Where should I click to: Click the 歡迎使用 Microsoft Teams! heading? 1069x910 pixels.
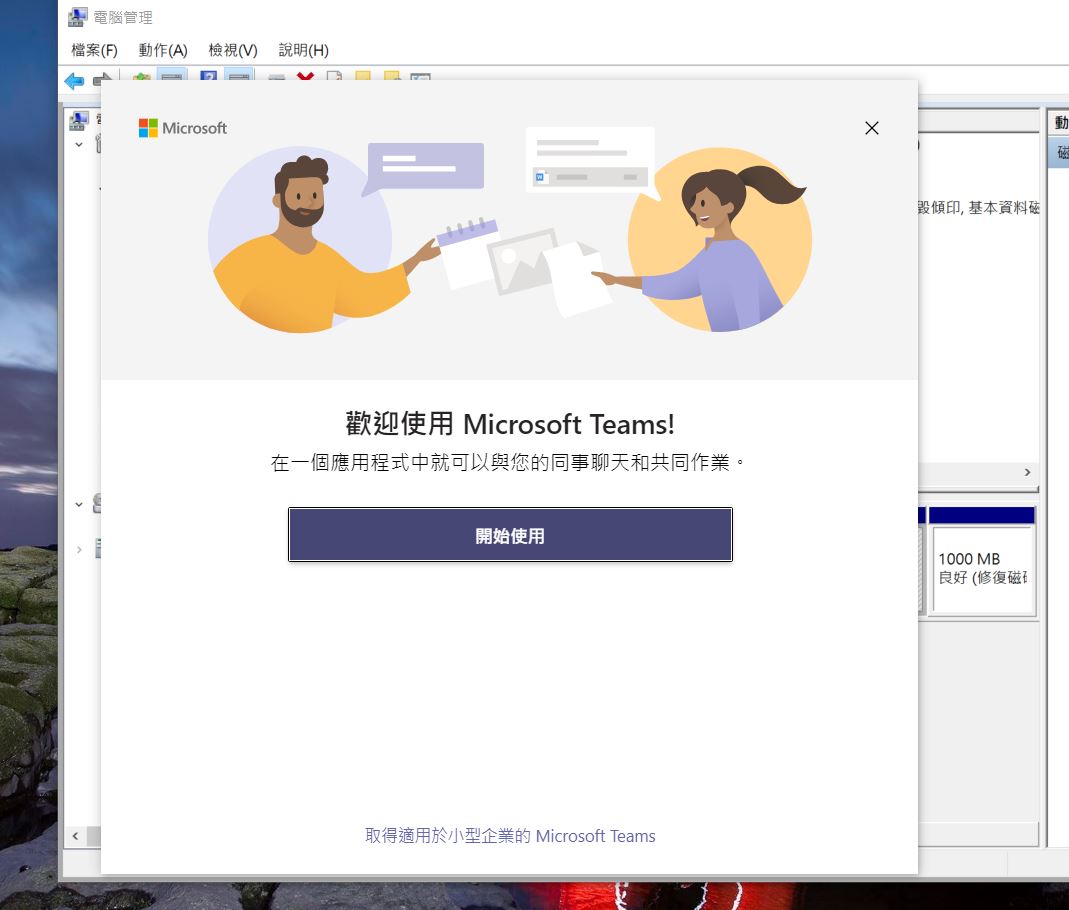click(510, 424)
